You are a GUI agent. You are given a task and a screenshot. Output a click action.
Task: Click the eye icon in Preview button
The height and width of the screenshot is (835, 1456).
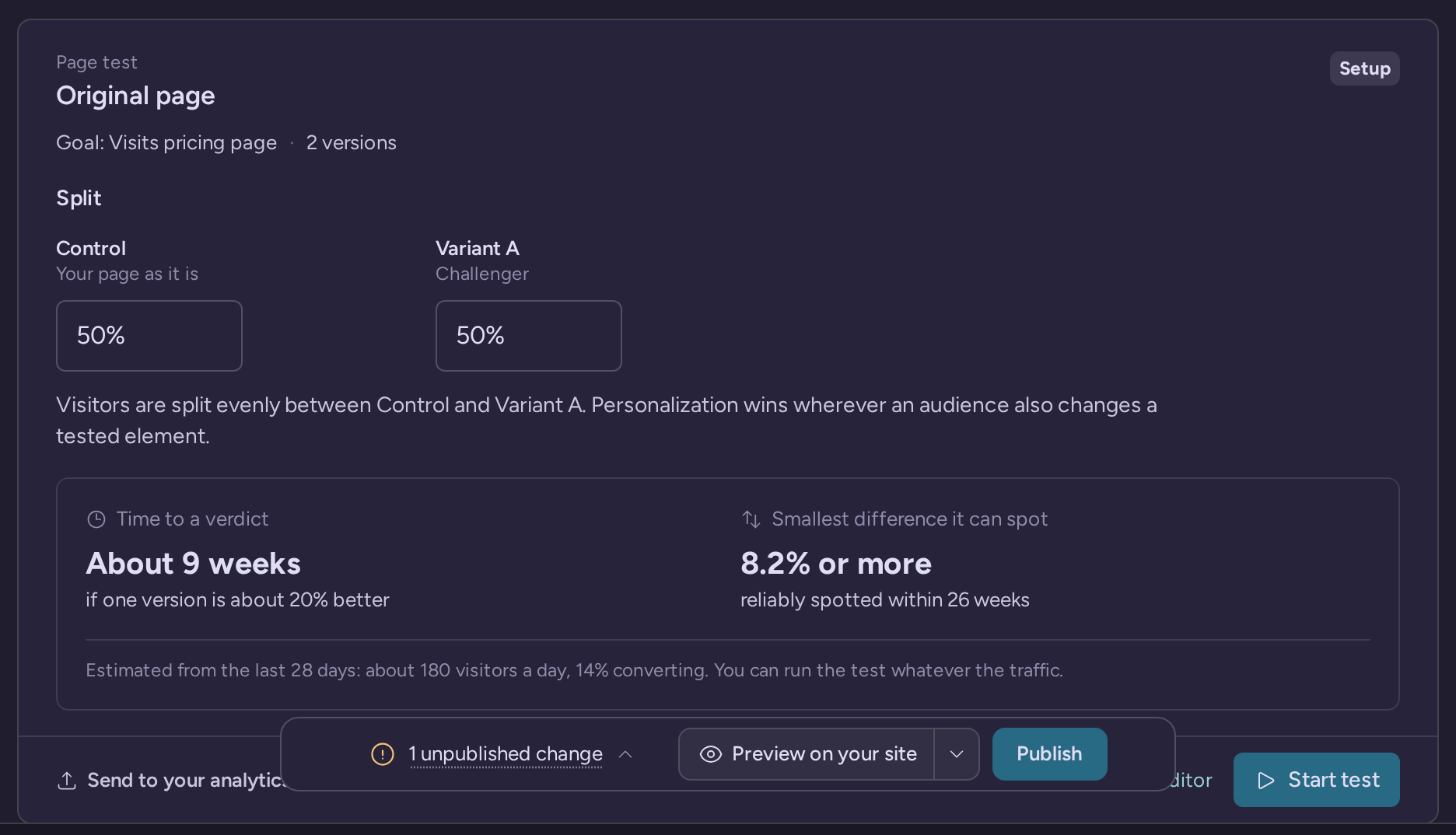tap(711, 754)
